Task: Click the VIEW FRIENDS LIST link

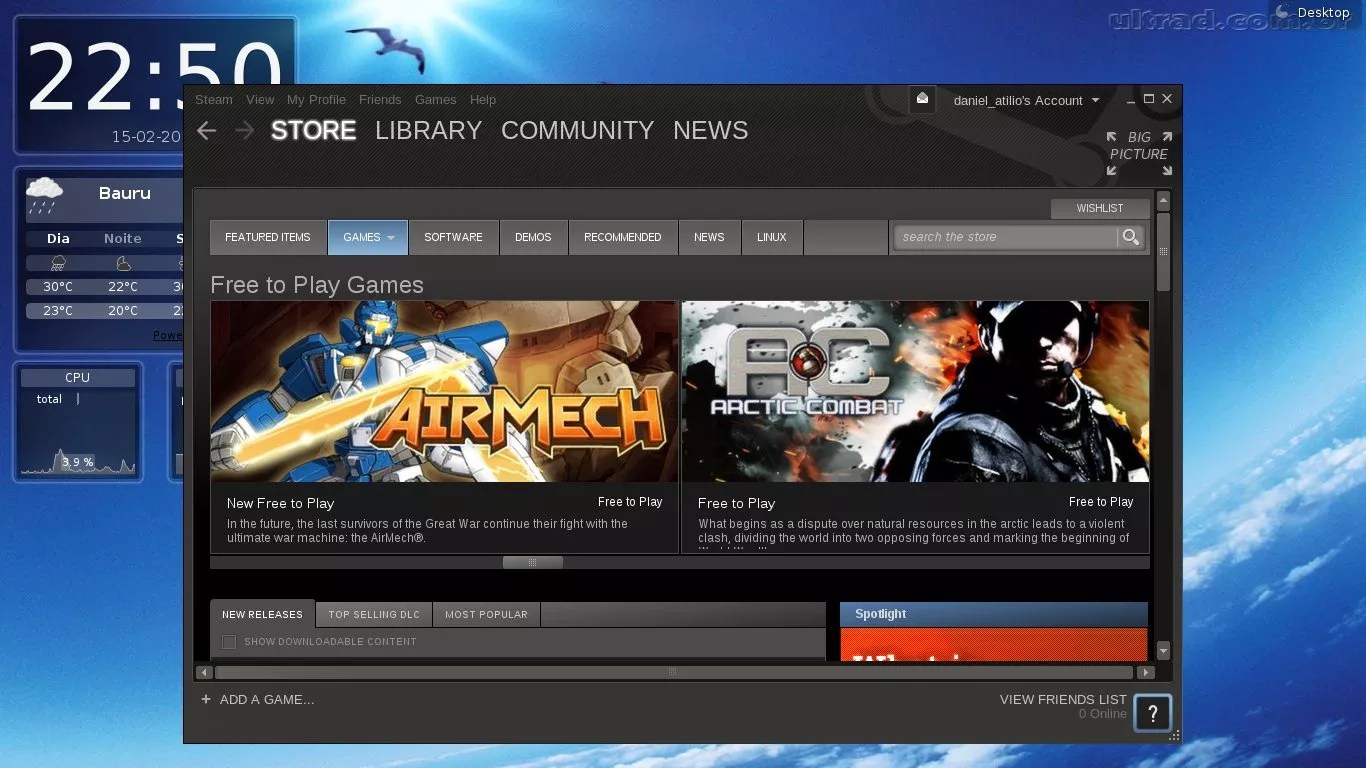Action: pos(1062,699)
